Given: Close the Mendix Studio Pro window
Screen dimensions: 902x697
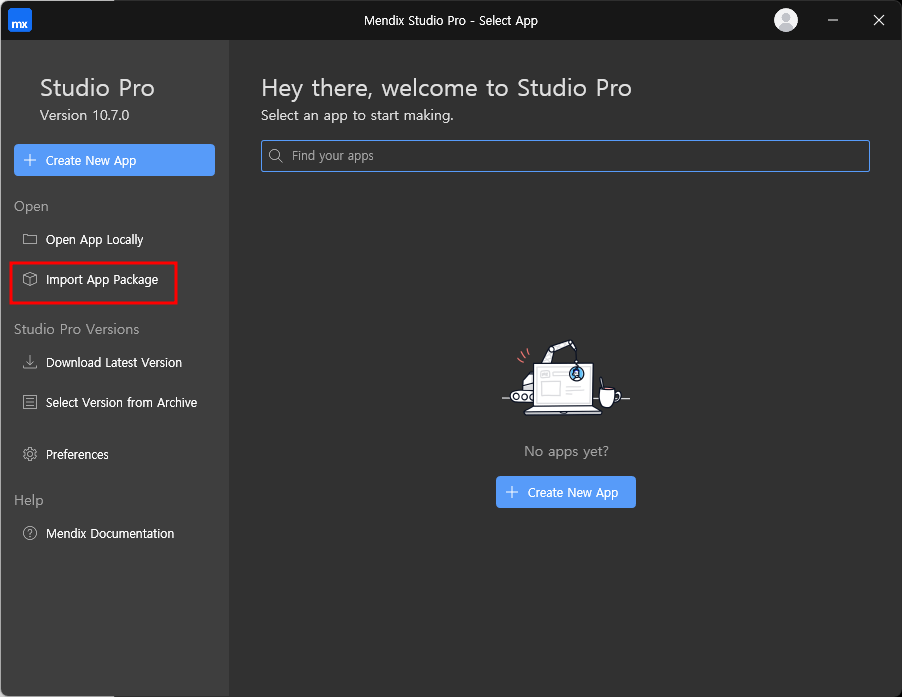Looking at the screenshot, I should 878,21.
